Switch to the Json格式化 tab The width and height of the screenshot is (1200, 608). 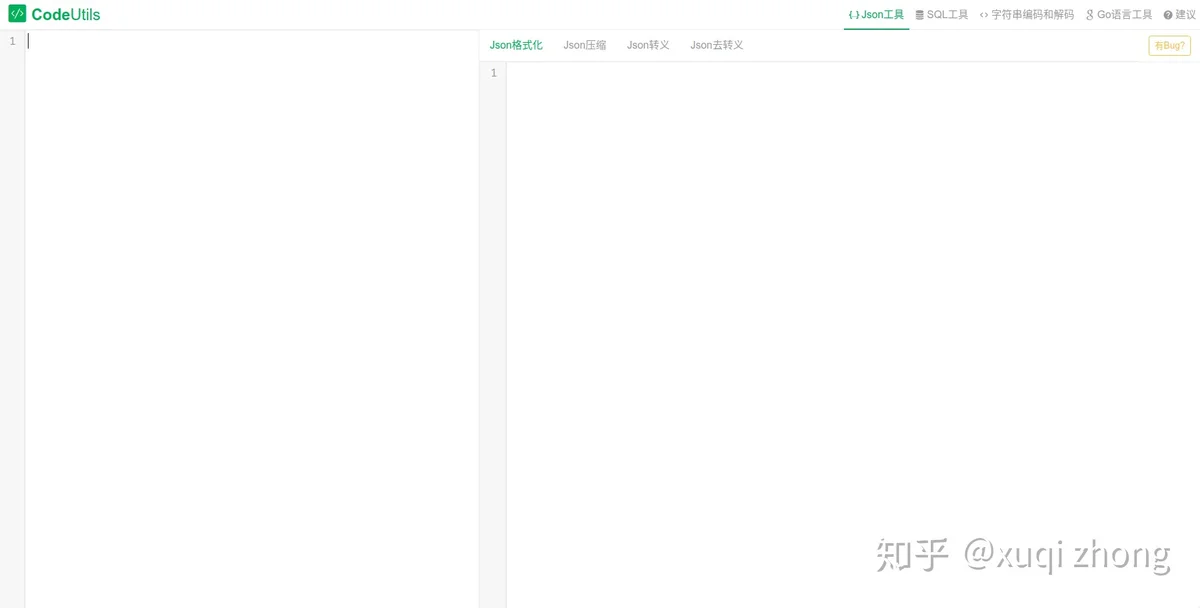tap(516, 45)
